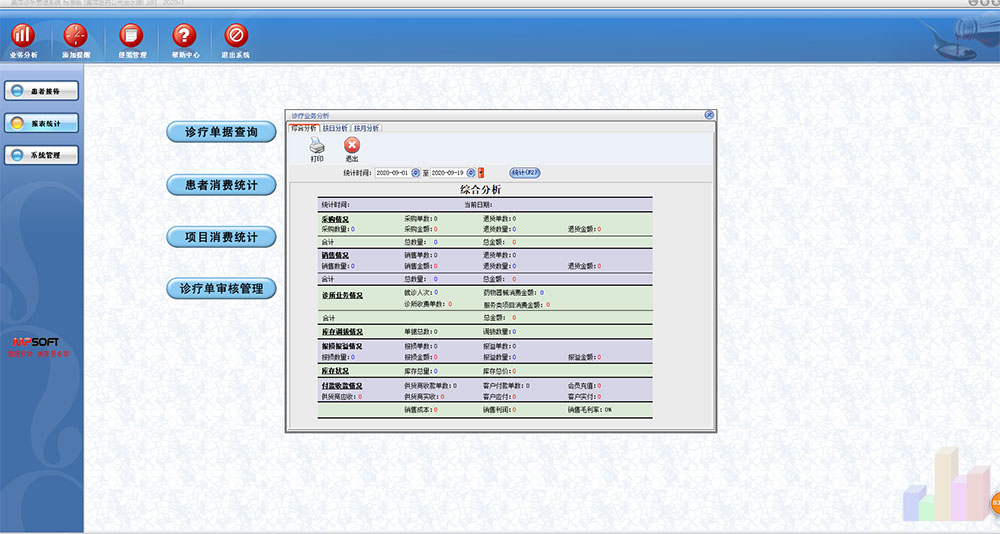Viewport: 1000px width, 534px height.
Task: Open the end date dropdown picker
Action: [471, 173]
